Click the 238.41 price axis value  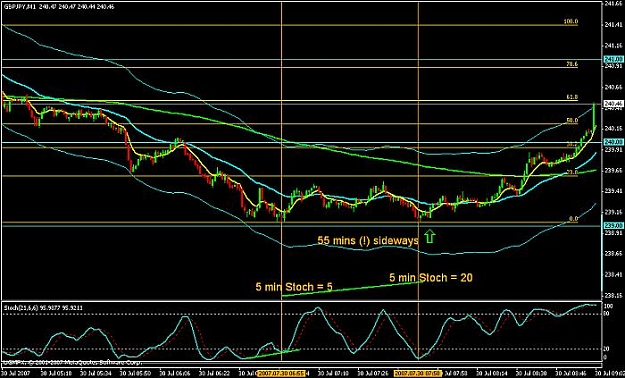(x=613, y=274)
